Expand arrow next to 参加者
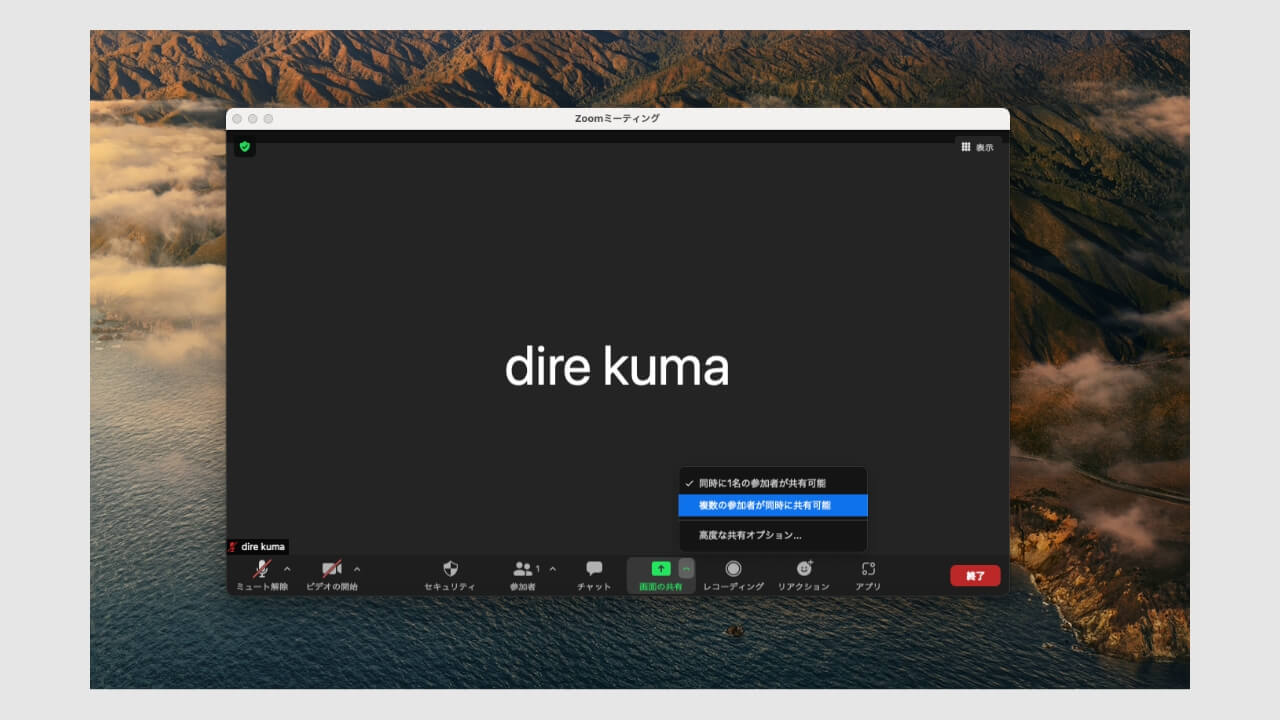 coord(552,568)
